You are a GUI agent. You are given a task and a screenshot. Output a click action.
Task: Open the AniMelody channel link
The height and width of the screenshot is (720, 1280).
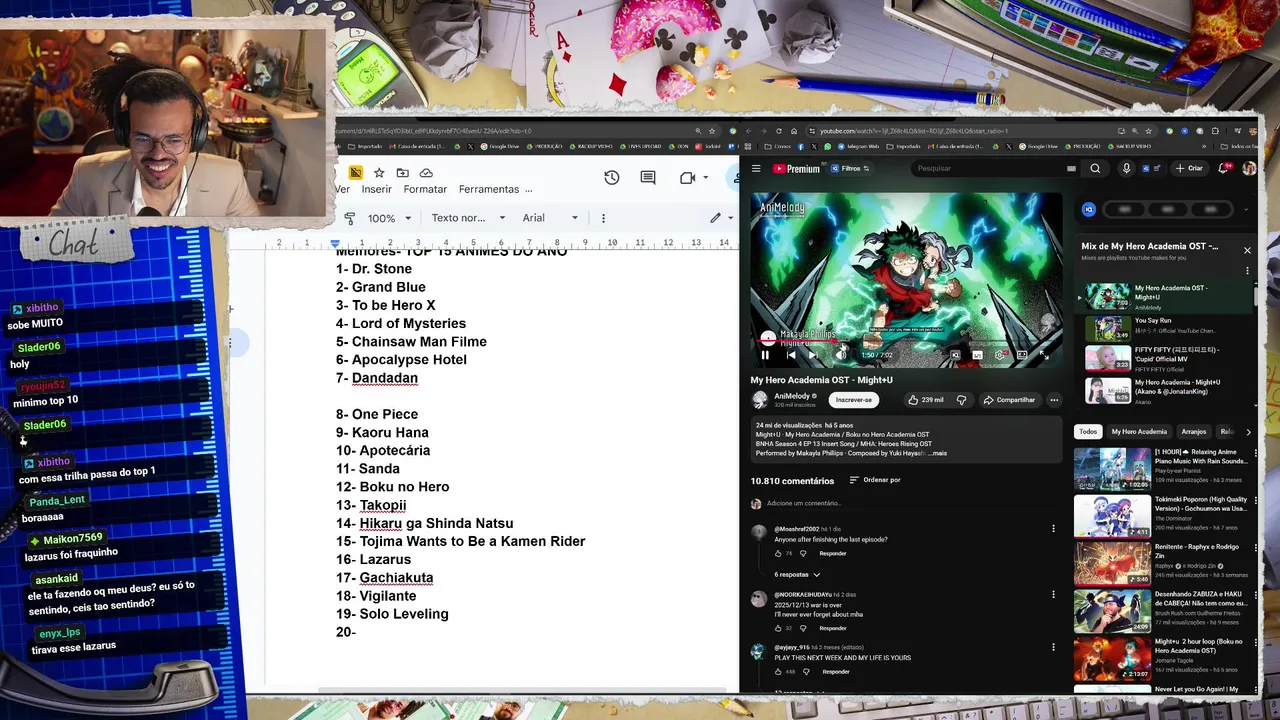pyautogui.click(x=791, y=396)
